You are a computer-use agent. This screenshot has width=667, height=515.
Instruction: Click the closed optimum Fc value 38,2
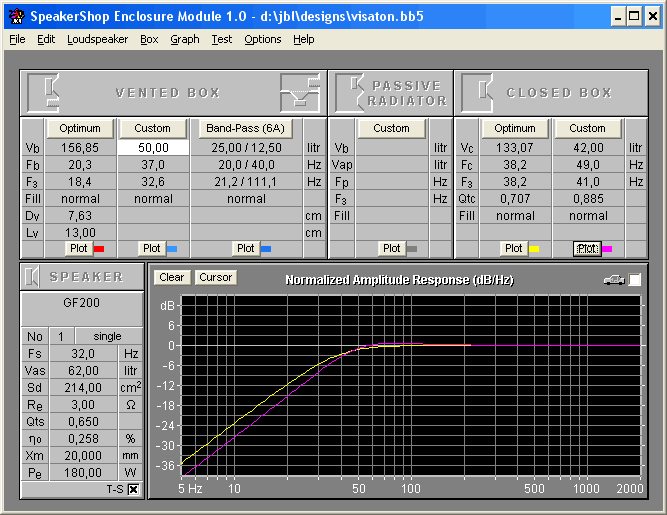(515, 165)
